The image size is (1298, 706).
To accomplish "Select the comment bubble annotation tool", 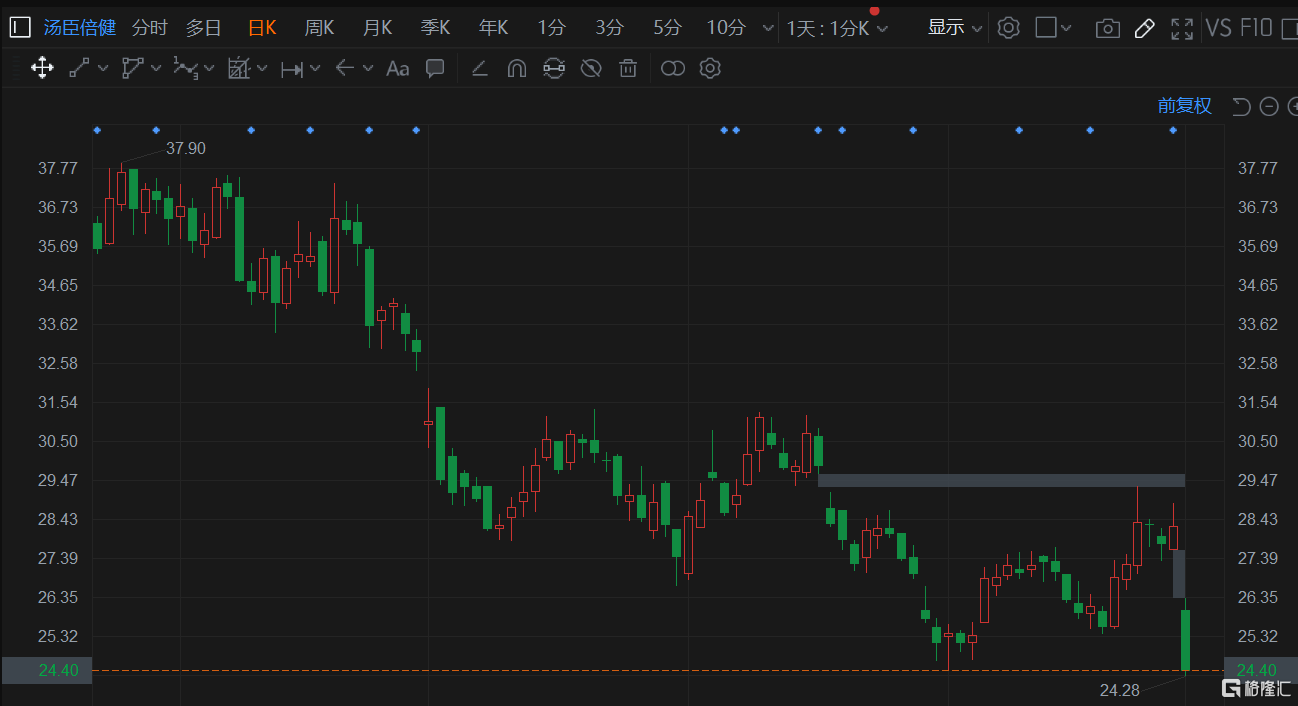I will coord(435,68).
